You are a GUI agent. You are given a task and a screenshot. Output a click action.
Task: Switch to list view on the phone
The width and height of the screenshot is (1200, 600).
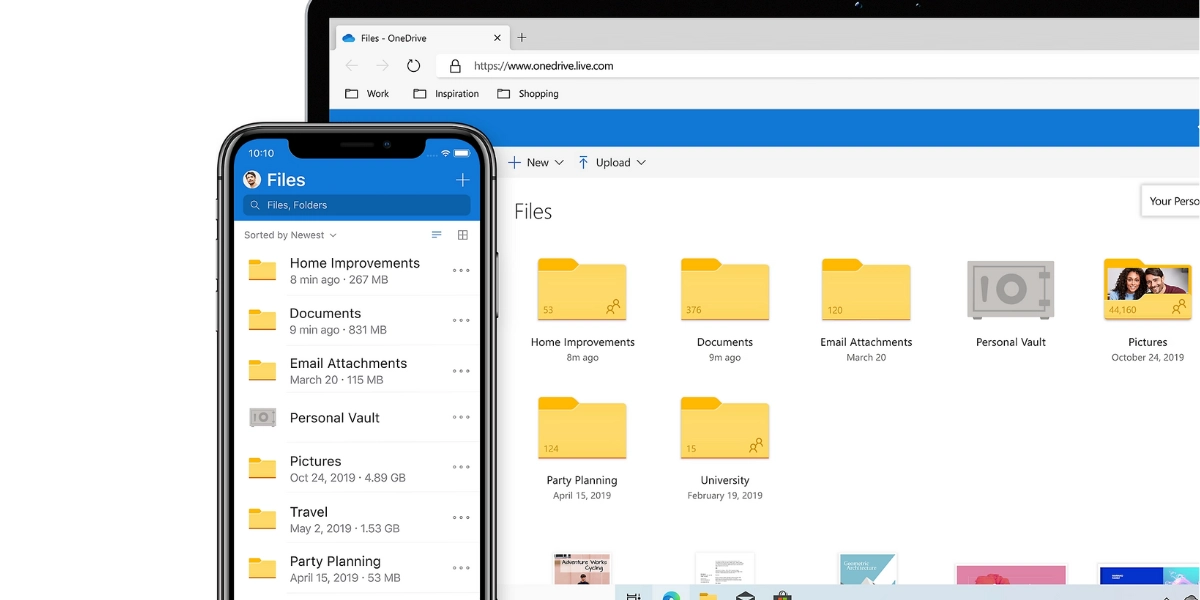437,235
